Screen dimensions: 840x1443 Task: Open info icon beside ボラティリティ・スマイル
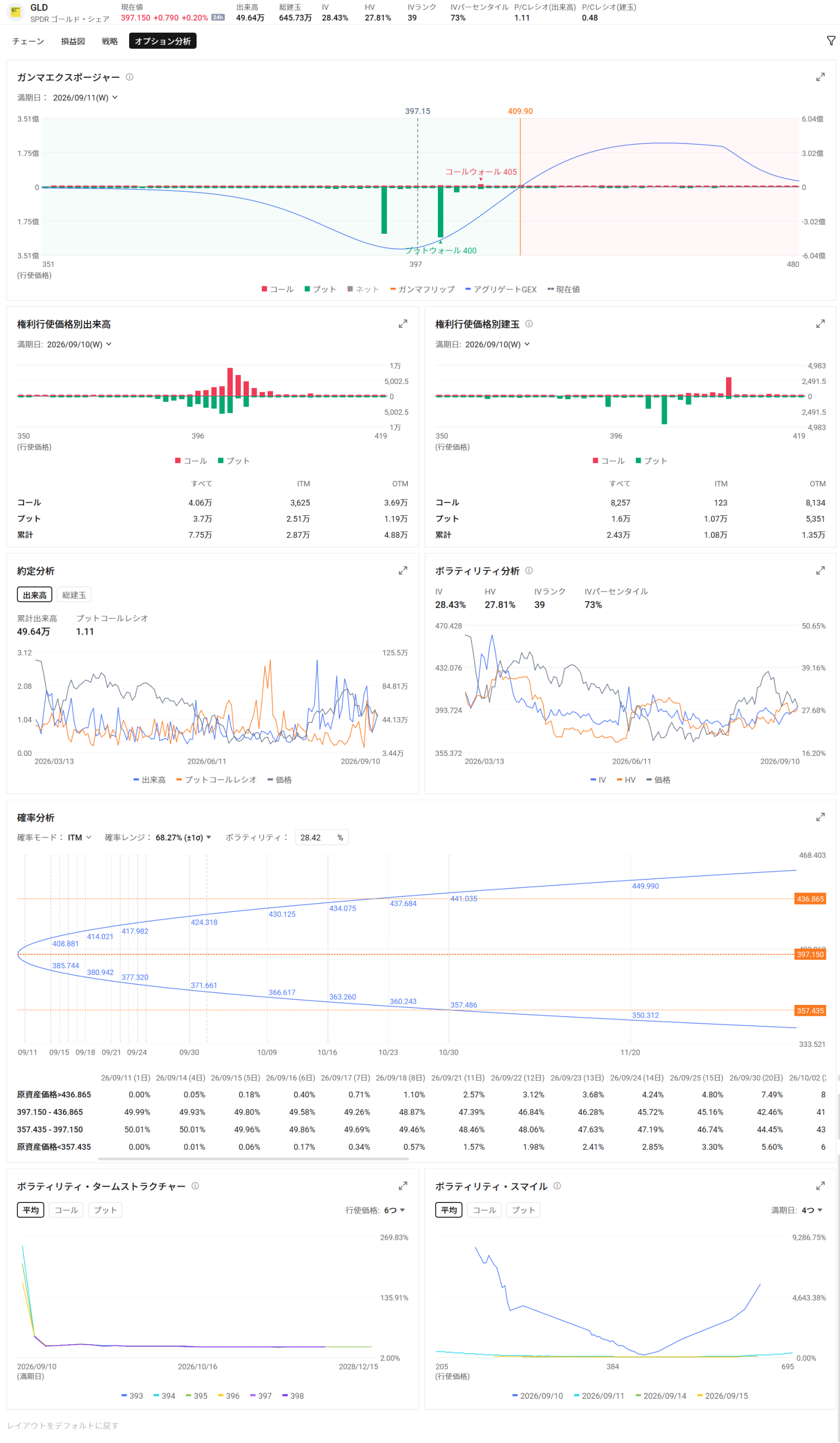pyautogui.click(x=556, y=1185)
